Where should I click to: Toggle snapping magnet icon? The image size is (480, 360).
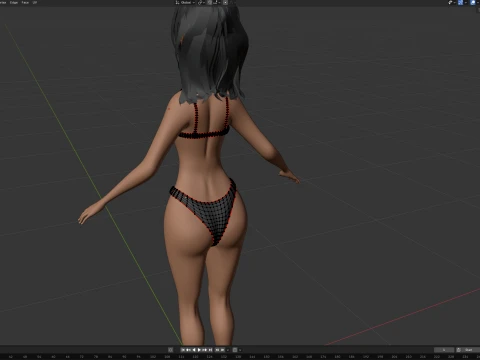209,3
